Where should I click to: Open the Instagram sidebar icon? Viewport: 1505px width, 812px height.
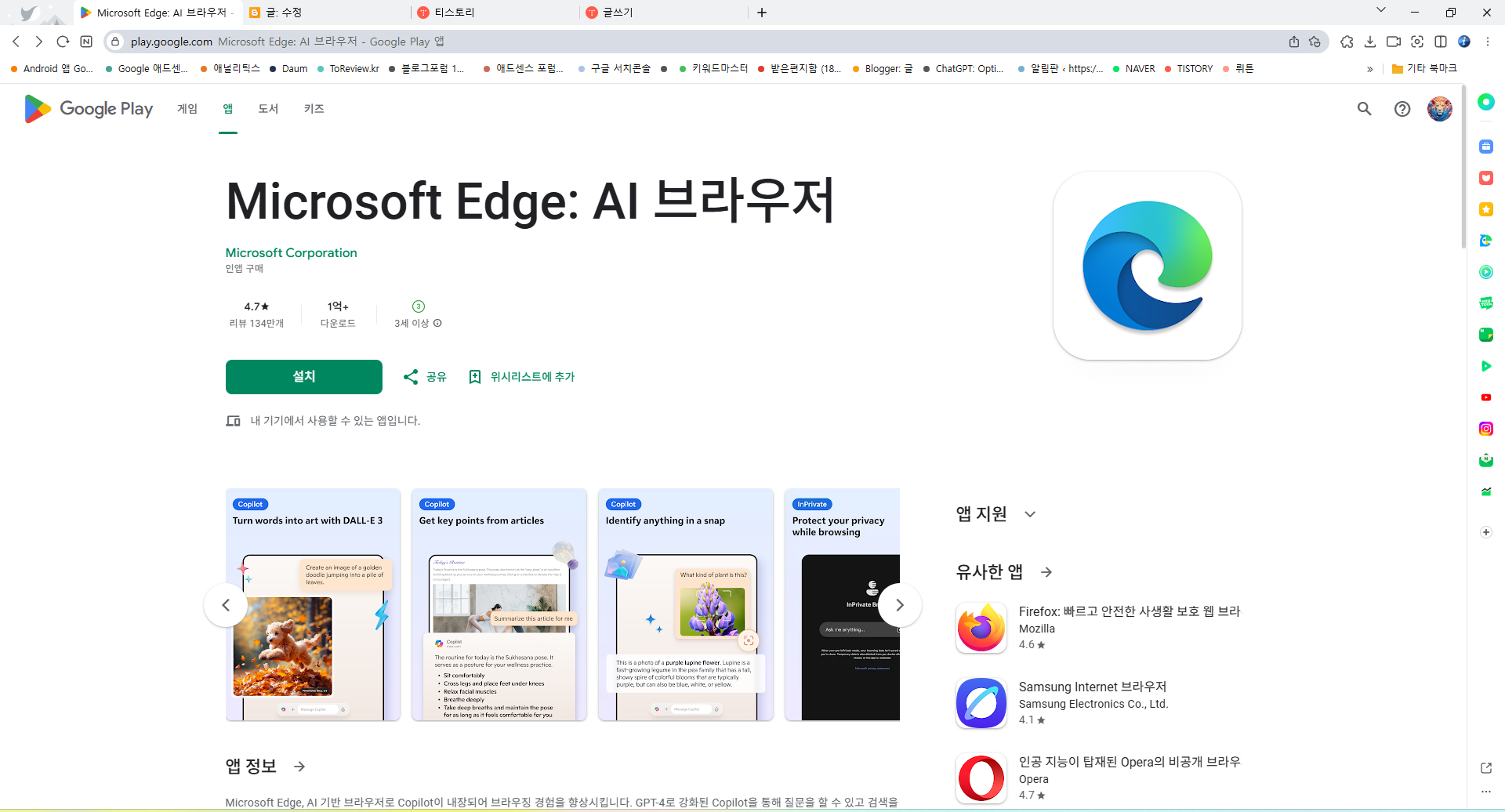click(1486, 429)
